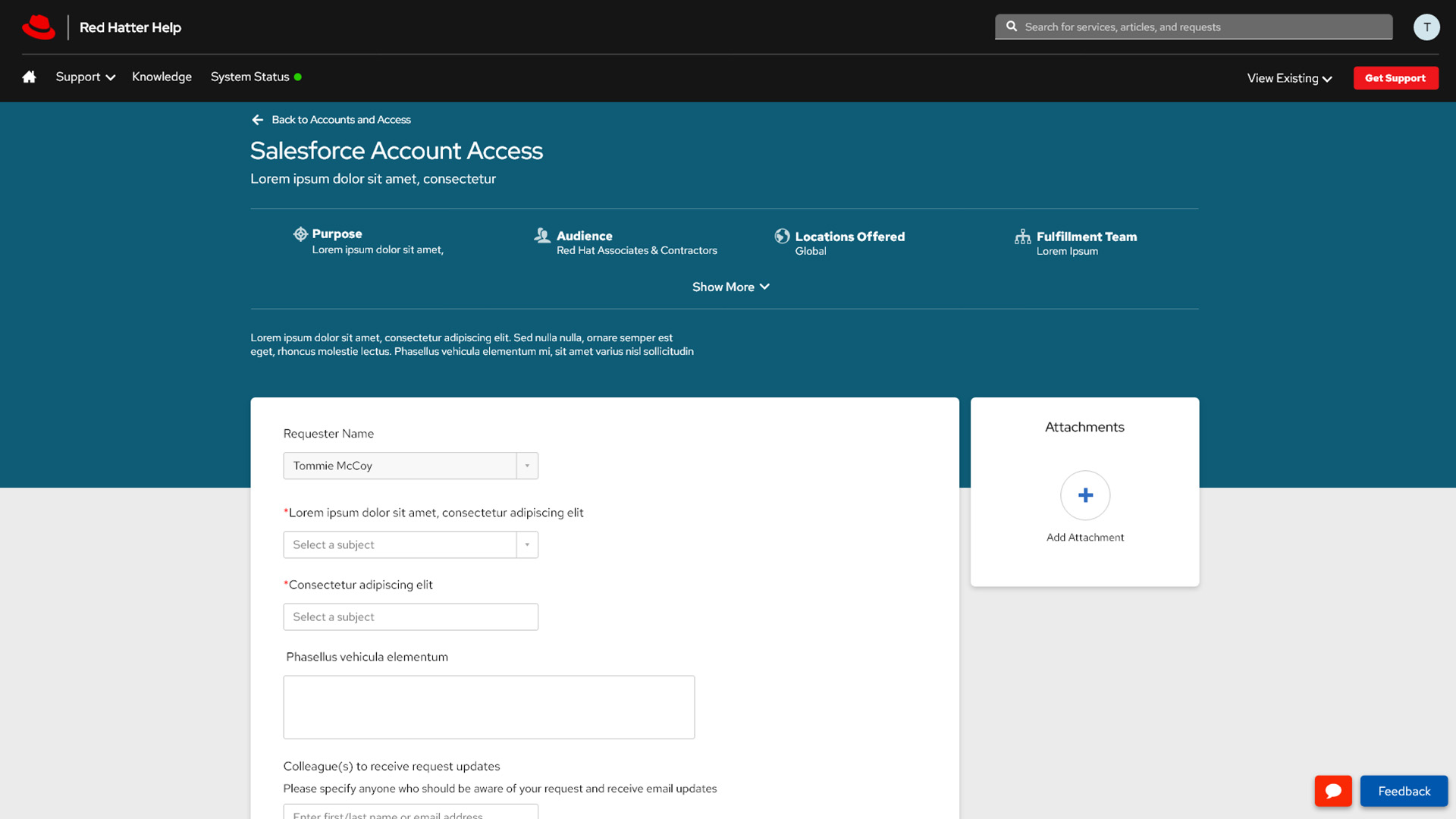Click the Fulfillment Team org chart icon

click(1022, 237)
